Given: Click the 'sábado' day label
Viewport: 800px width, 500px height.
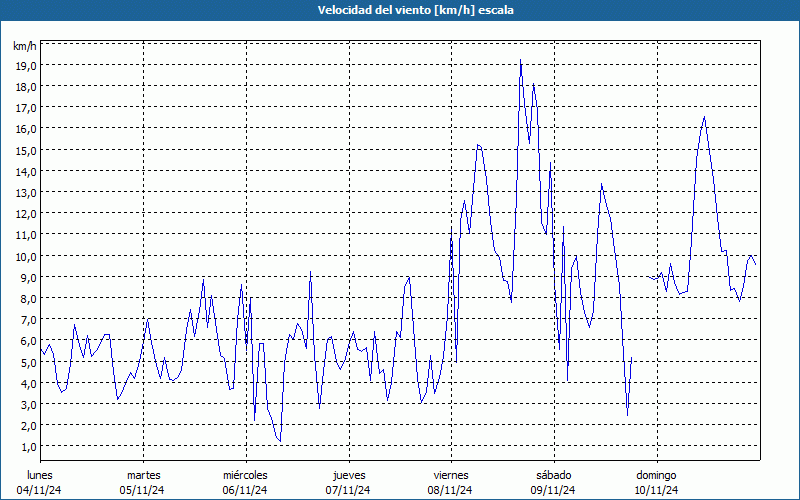Looking at the screenshot, I should pyautogui.click(x=554, y=475).
